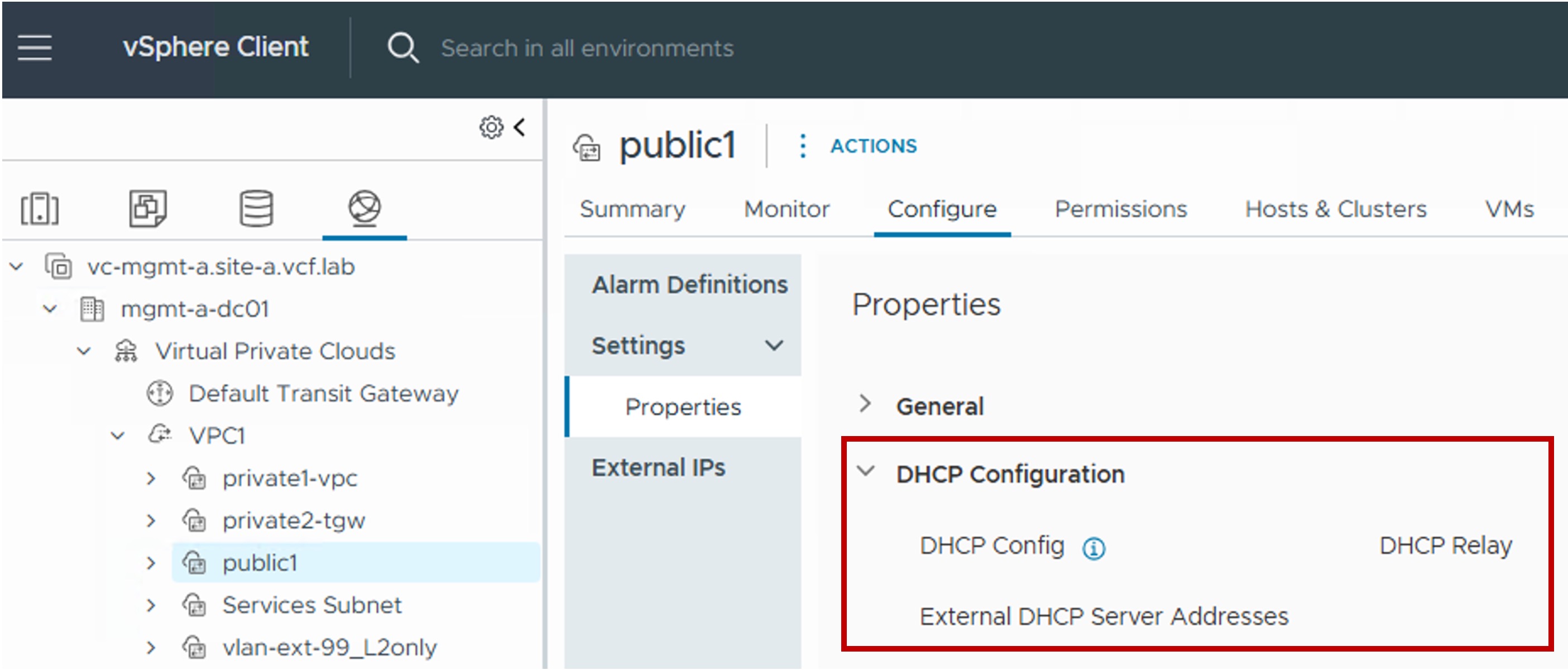Expand the private2-tgw subnet

(x=151, y=521)
